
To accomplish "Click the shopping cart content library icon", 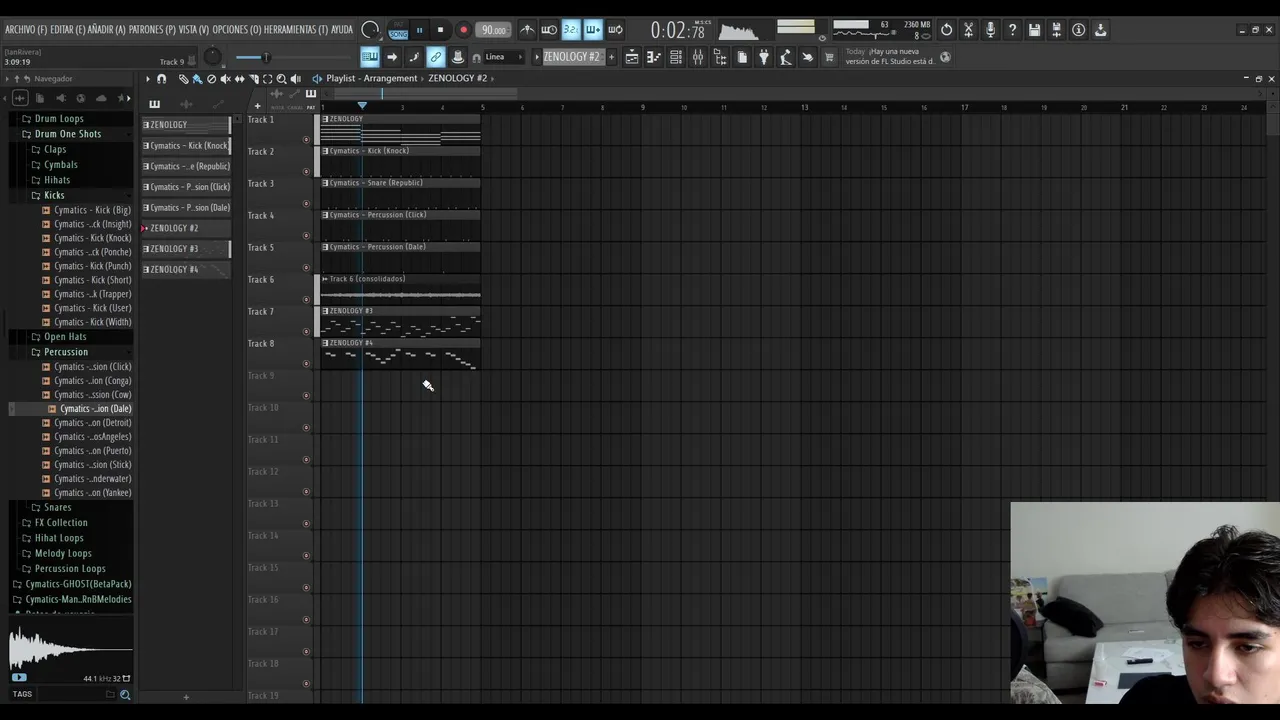I will click(829, 57).
